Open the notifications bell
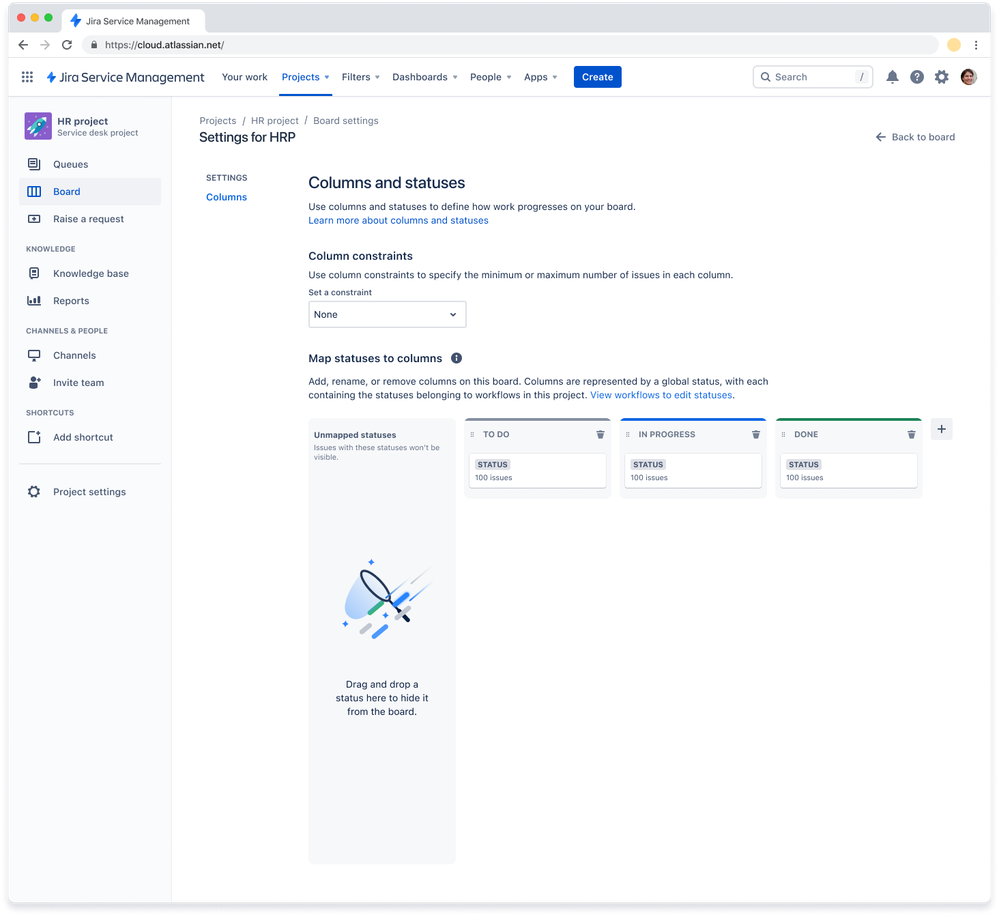The width and height of the screenshot is (999, 916). click(x=892, y=77)
